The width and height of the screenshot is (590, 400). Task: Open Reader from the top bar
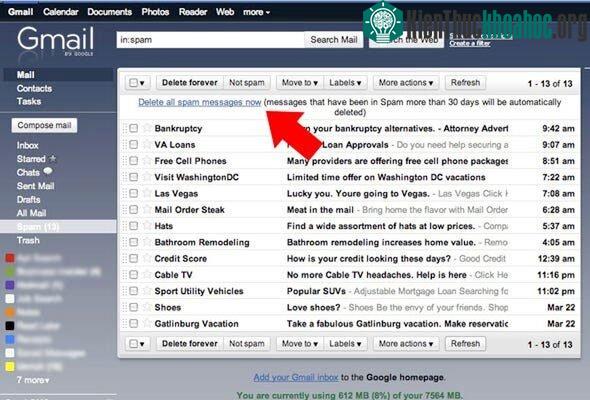tap(193, 12)
